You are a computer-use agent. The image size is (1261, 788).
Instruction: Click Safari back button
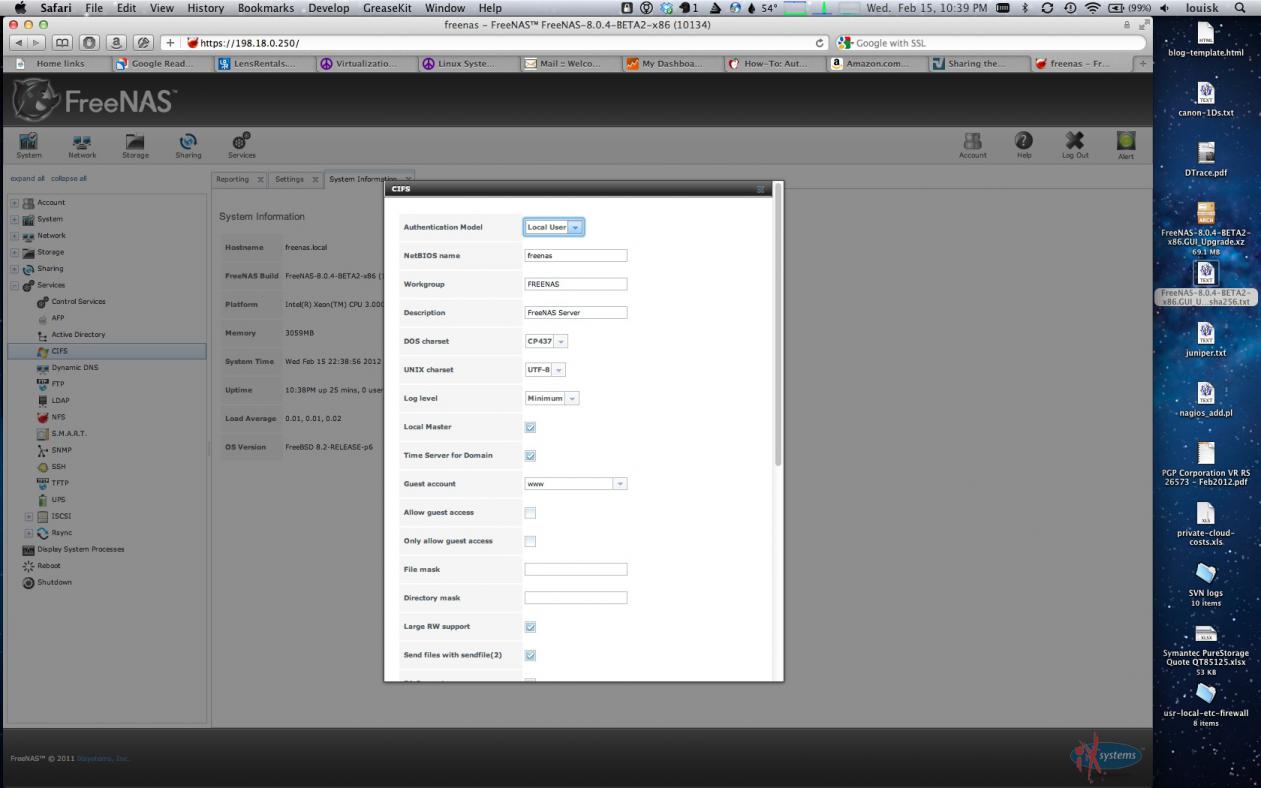pos(16,42)
